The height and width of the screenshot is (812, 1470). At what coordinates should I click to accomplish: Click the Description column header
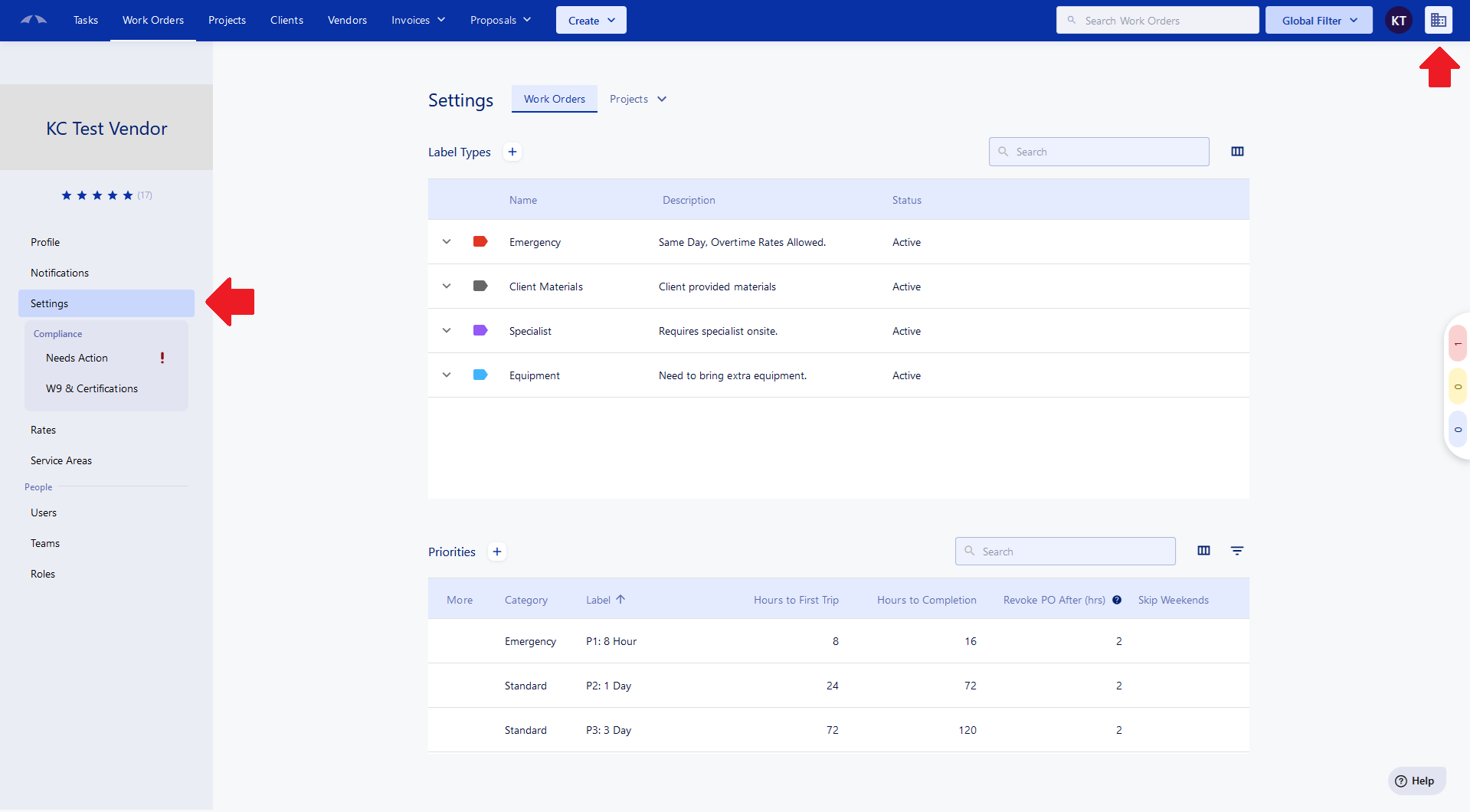pos(689,200)
